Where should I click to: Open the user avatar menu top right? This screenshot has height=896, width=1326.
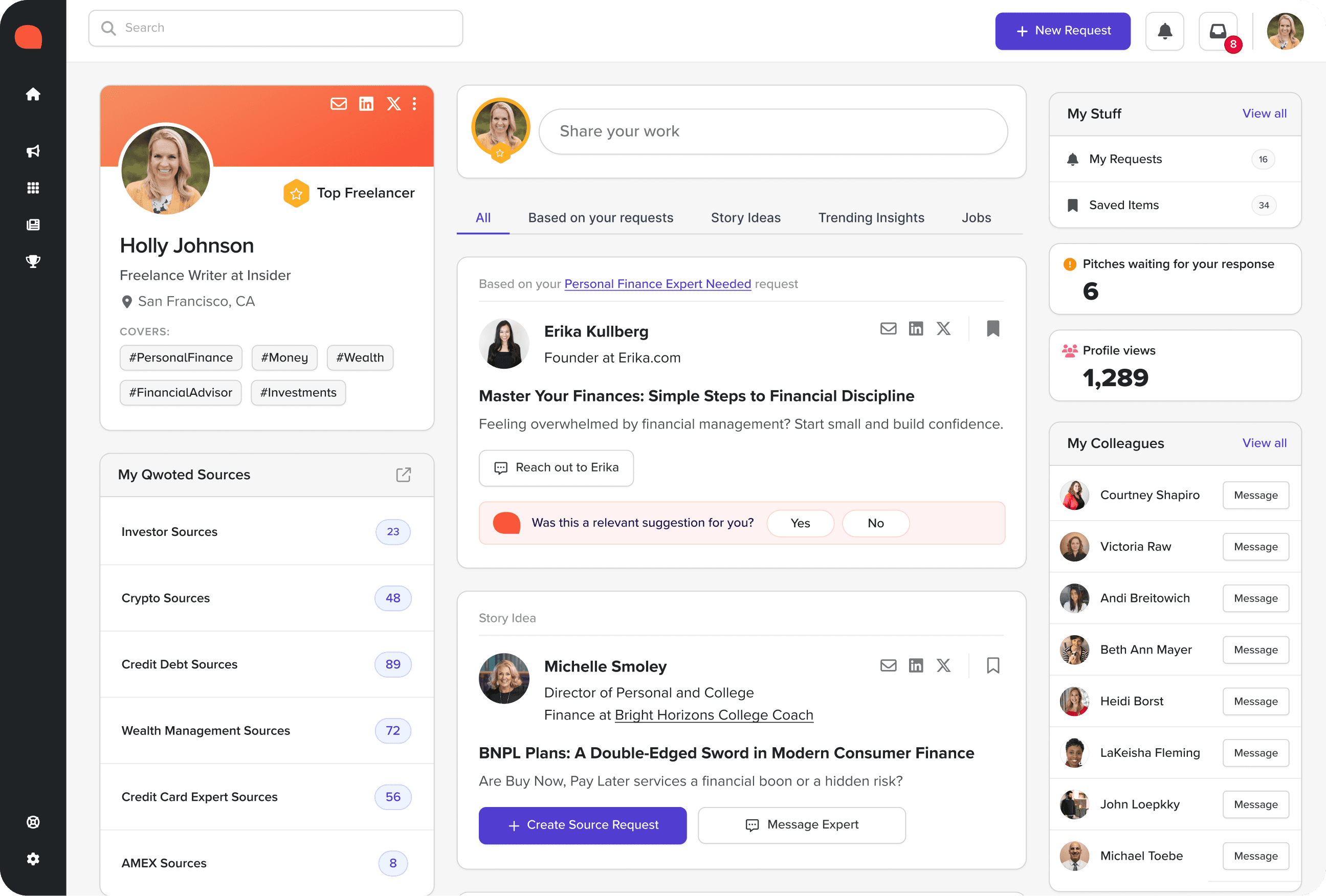(1285, 31)
